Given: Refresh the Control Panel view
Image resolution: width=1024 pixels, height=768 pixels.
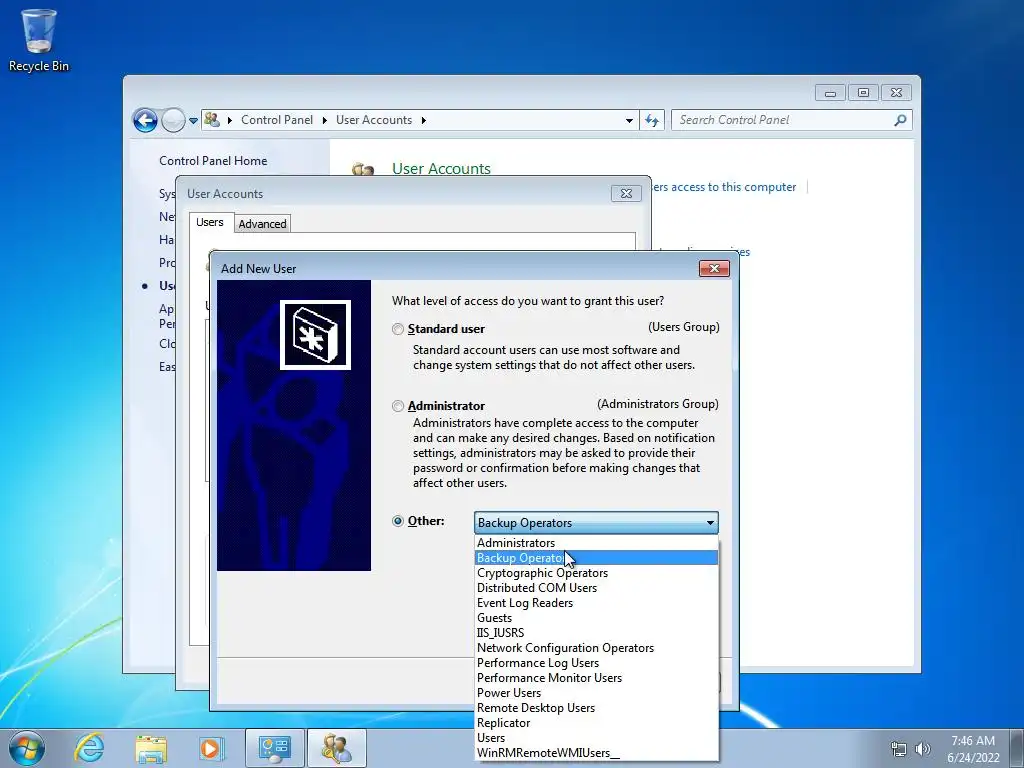Looking at the screenshot, I should (652, 120).
